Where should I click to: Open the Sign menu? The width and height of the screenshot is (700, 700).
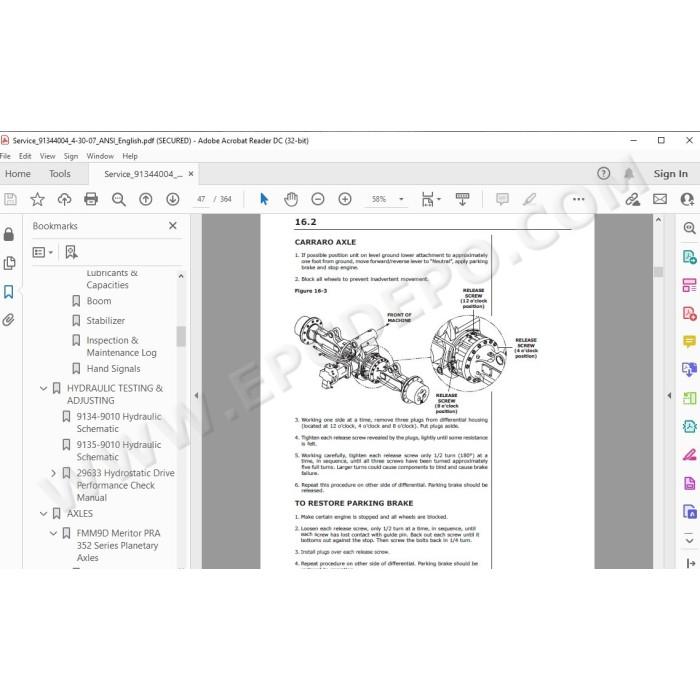point(71,156)
